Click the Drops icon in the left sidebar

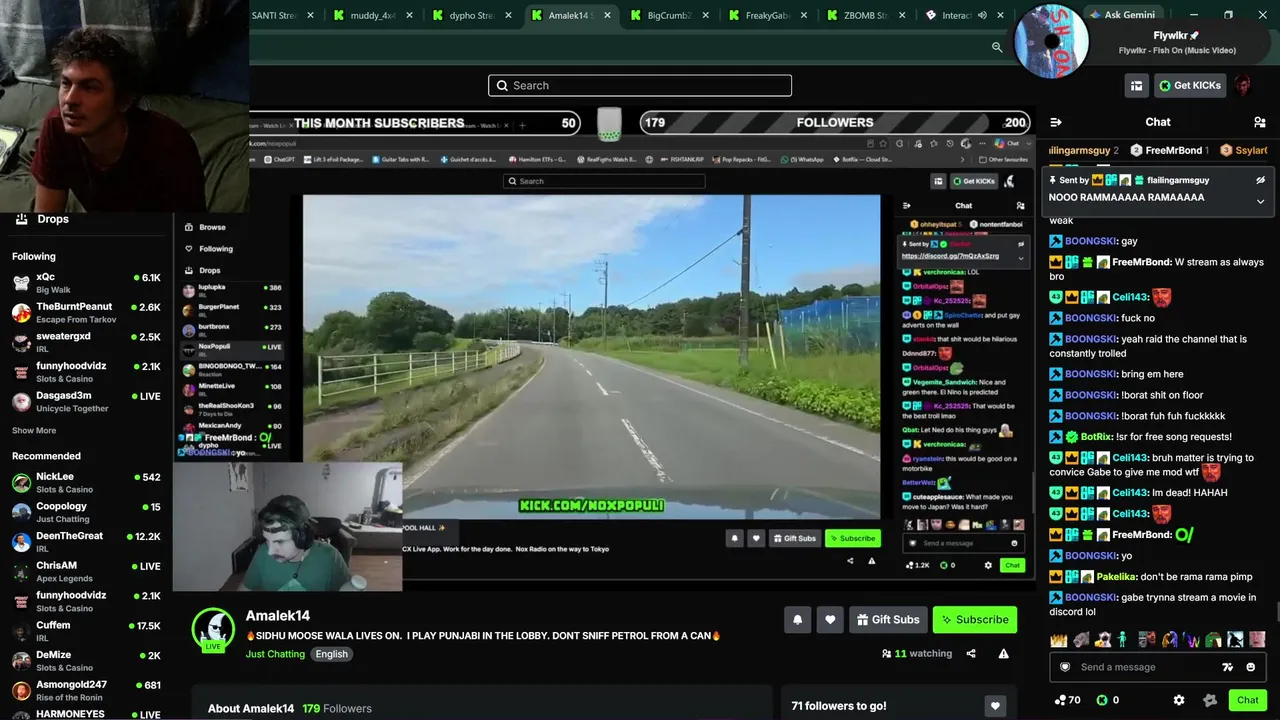(x=21, y=219)
